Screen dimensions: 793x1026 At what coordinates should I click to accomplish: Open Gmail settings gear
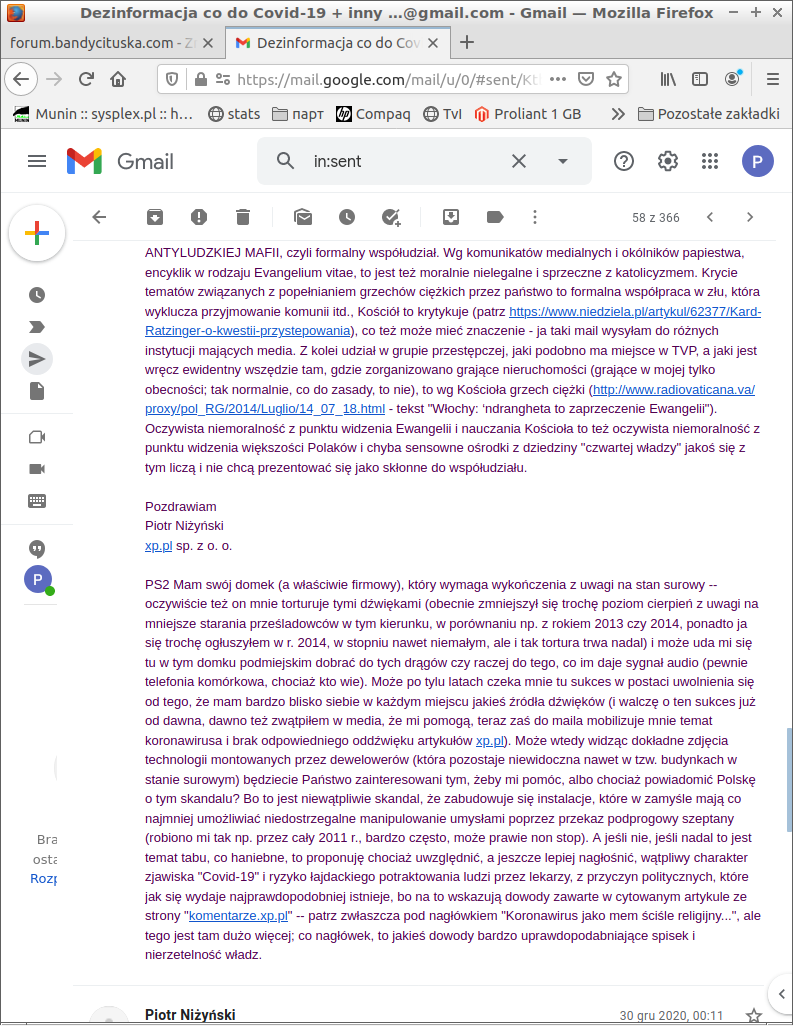667,161
